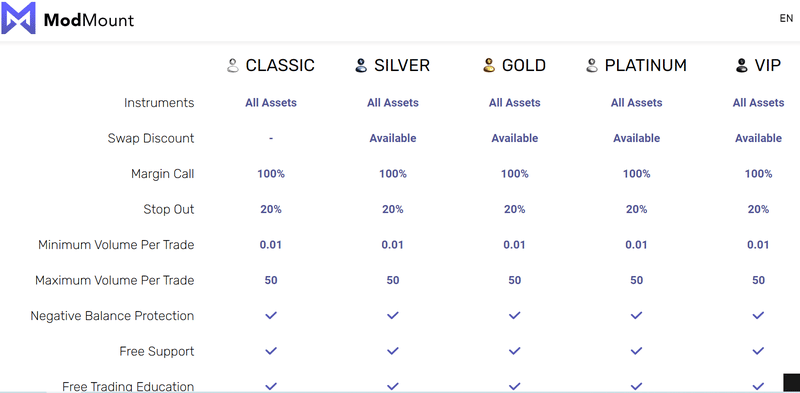Select the PLATINUM account heading
The height and width of the screenshot is (393, 800).
point(646,65)
